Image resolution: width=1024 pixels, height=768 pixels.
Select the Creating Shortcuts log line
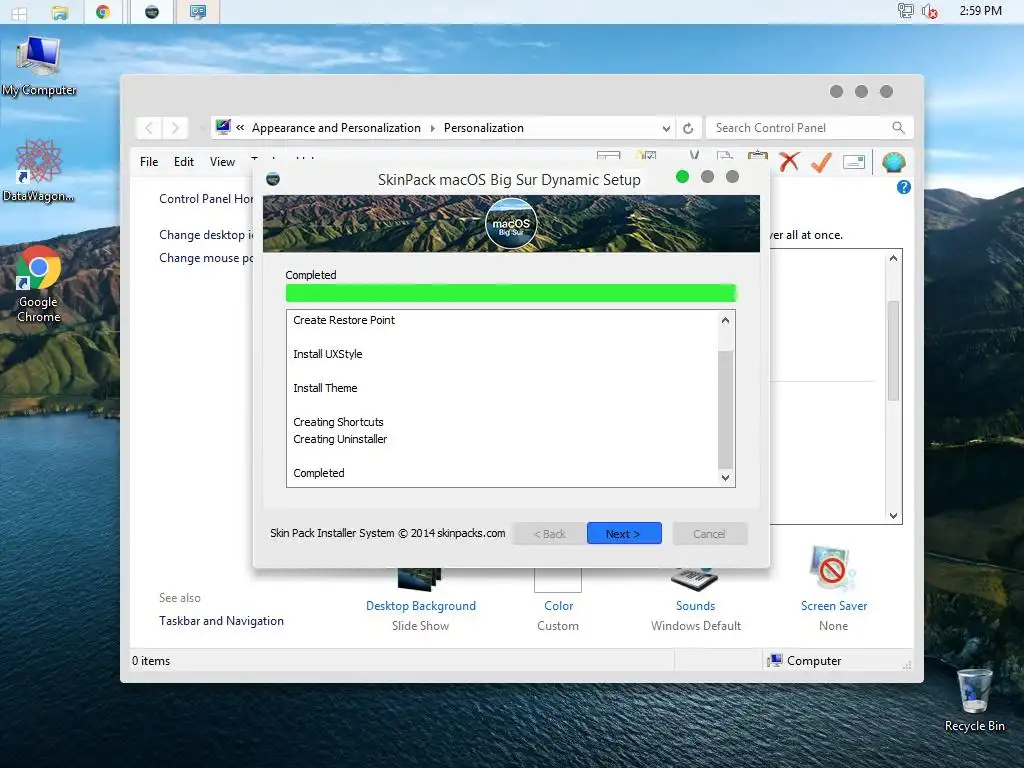[x=338, y=422]
